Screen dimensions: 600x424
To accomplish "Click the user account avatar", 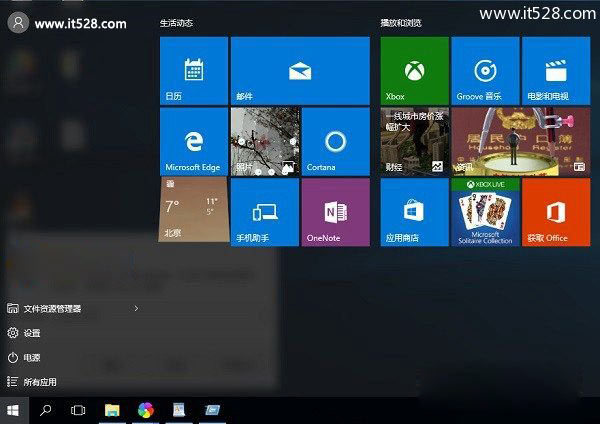I will (x=18, y=23).
